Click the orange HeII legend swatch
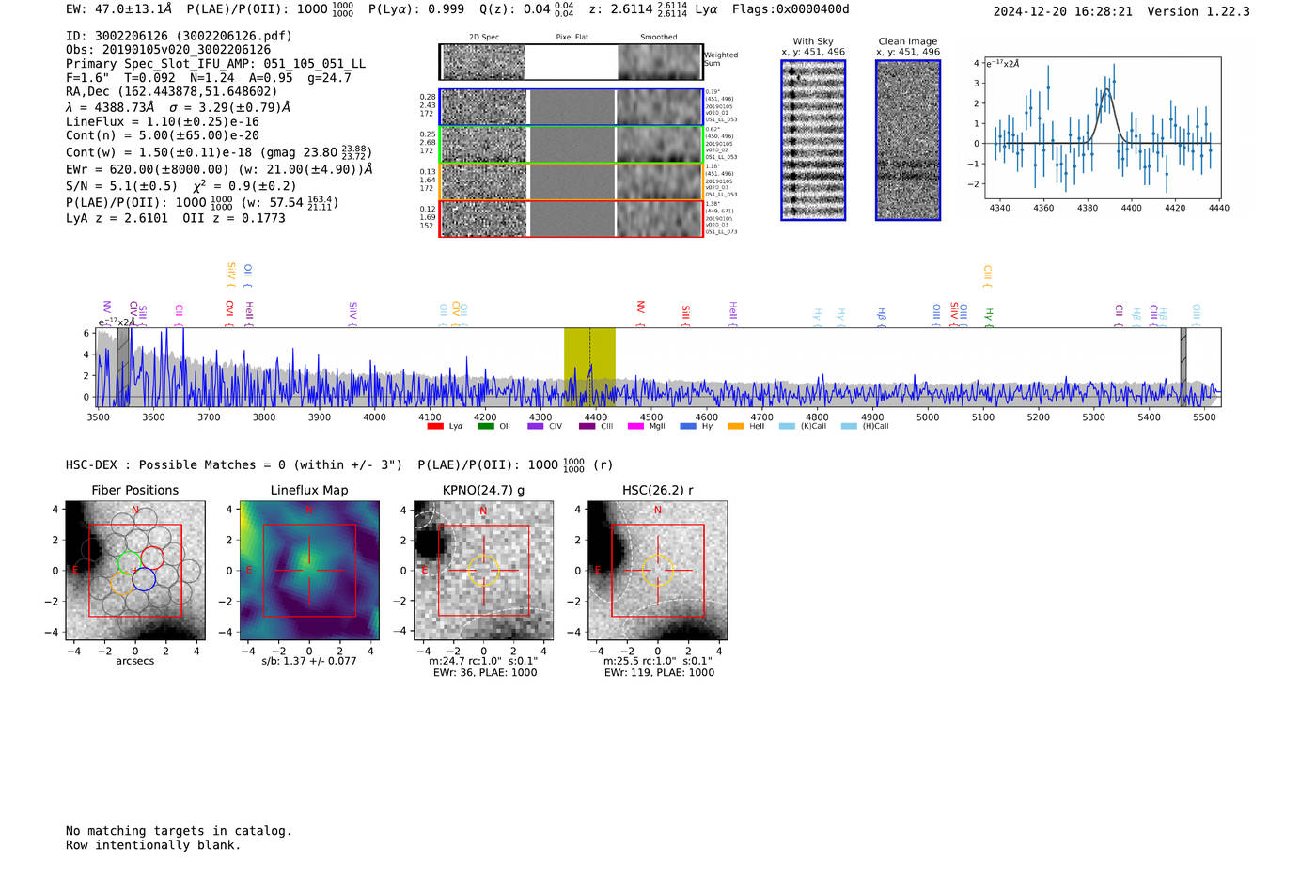Viewport: 1316px width, 896px height. coord(735,426)
